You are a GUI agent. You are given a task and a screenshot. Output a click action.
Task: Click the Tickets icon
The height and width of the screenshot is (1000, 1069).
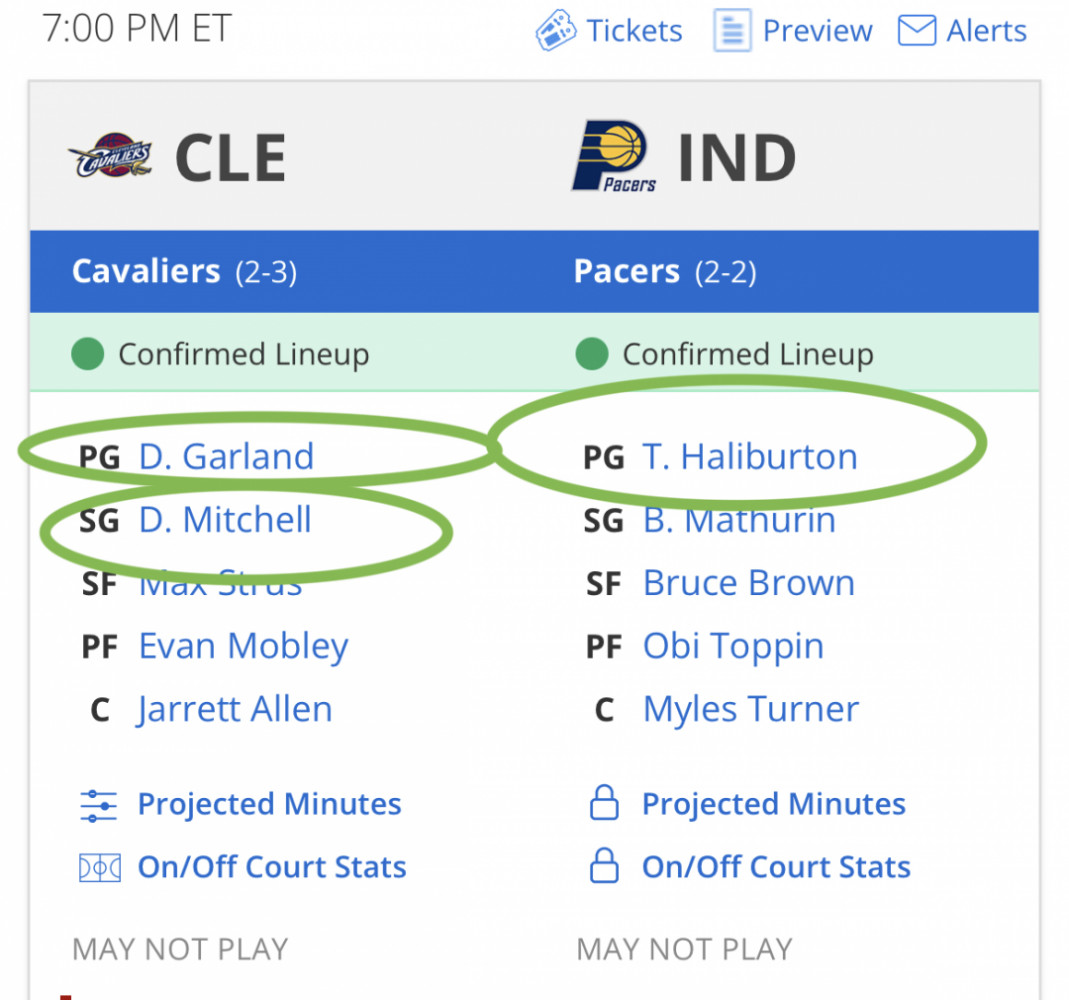pos(556,30)
